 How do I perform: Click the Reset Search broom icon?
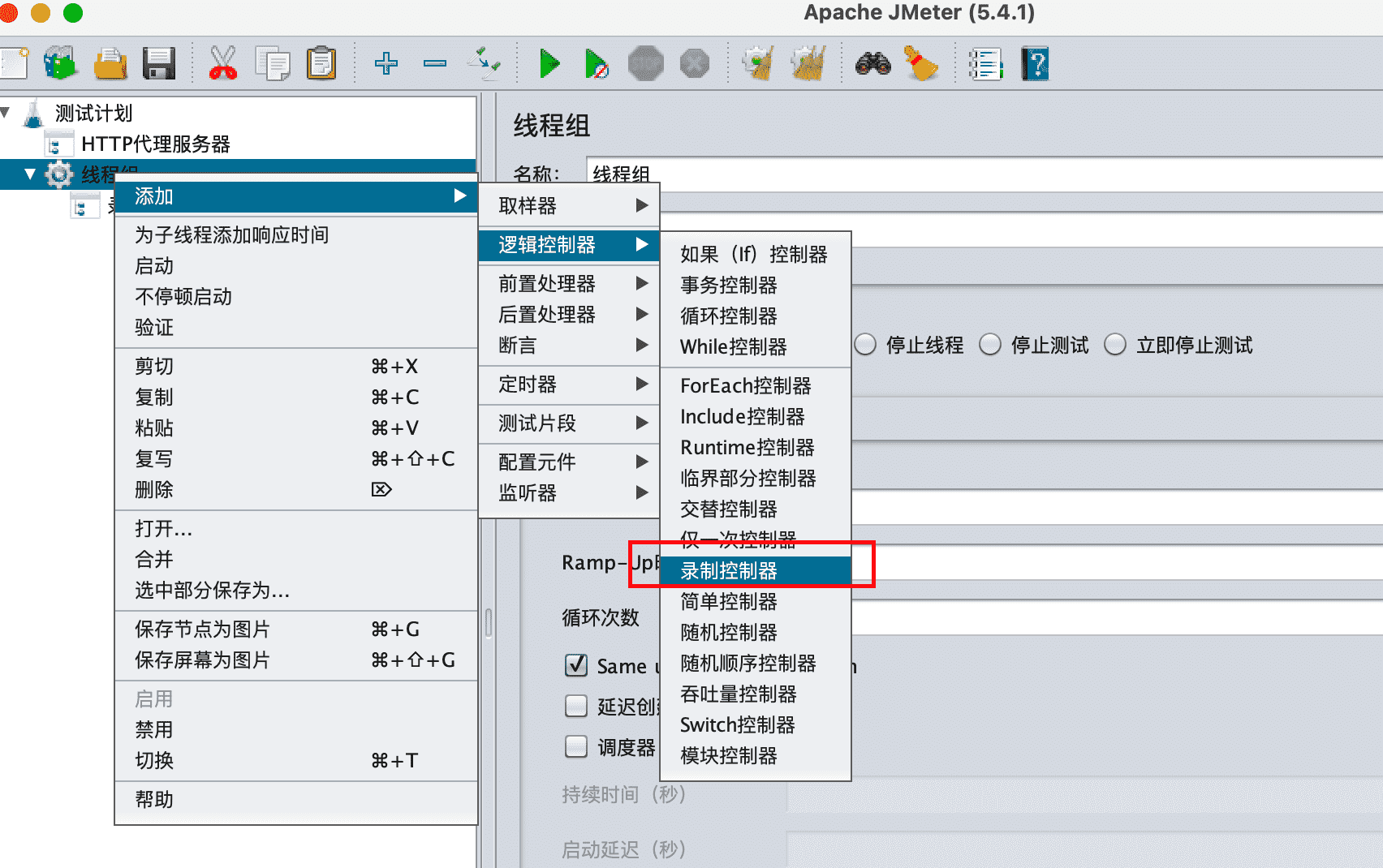click(x=921, y=63)
